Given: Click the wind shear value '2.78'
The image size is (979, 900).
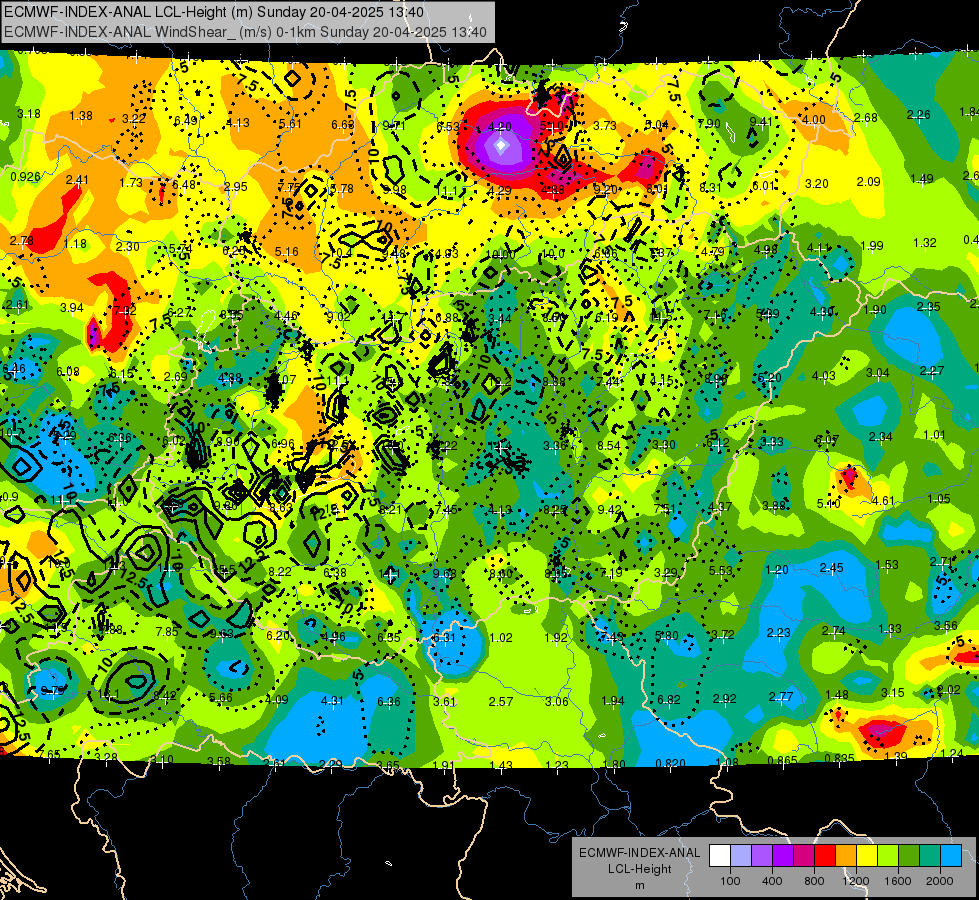Looking at the screenshot, I should click(22, 240).
